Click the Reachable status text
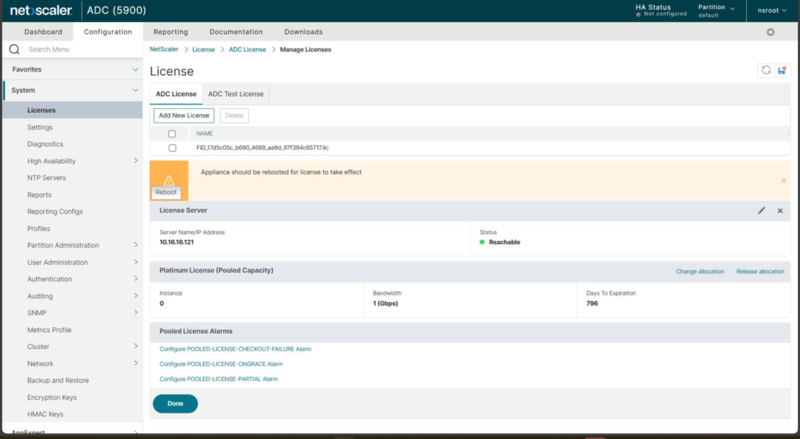The image size is (800, 439). [x=504, y=242]
